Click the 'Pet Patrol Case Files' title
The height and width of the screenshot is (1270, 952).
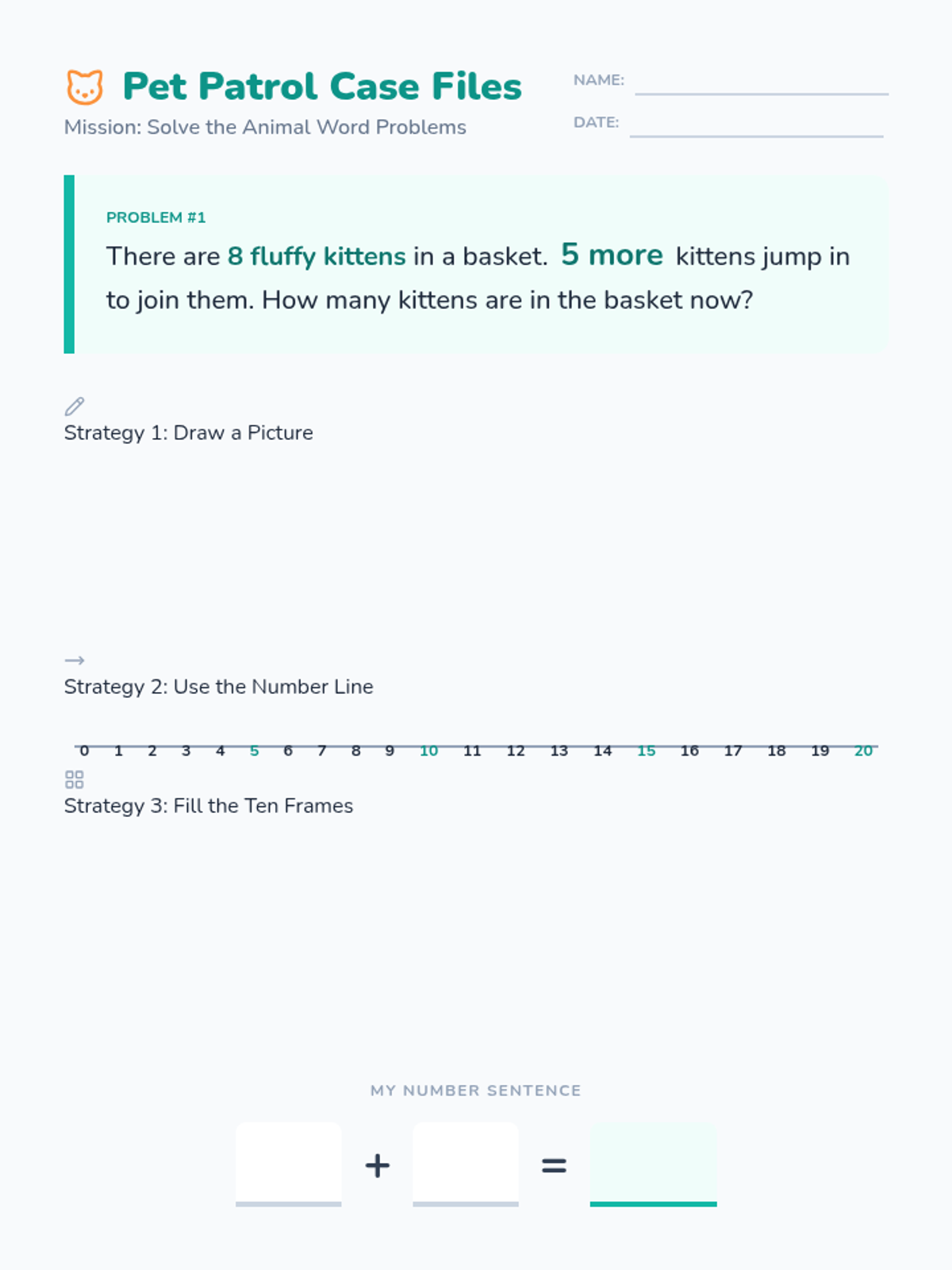(x=322, y=87)
